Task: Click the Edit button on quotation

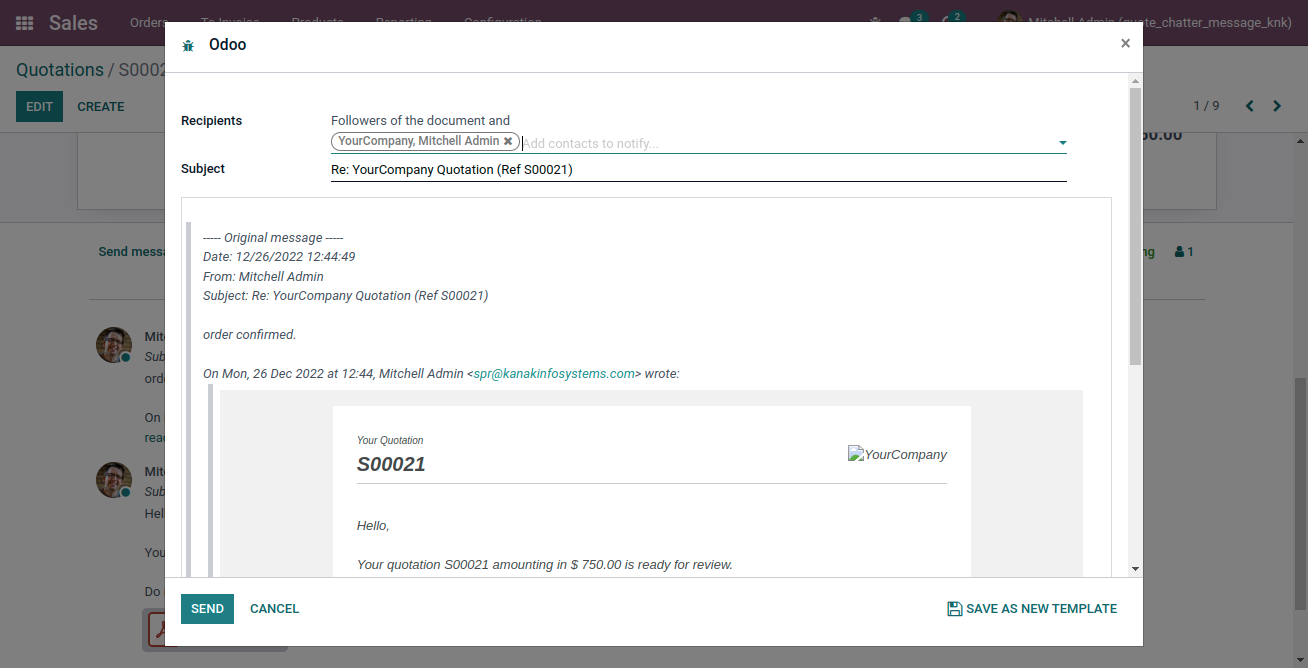Action: coord(39,107)
